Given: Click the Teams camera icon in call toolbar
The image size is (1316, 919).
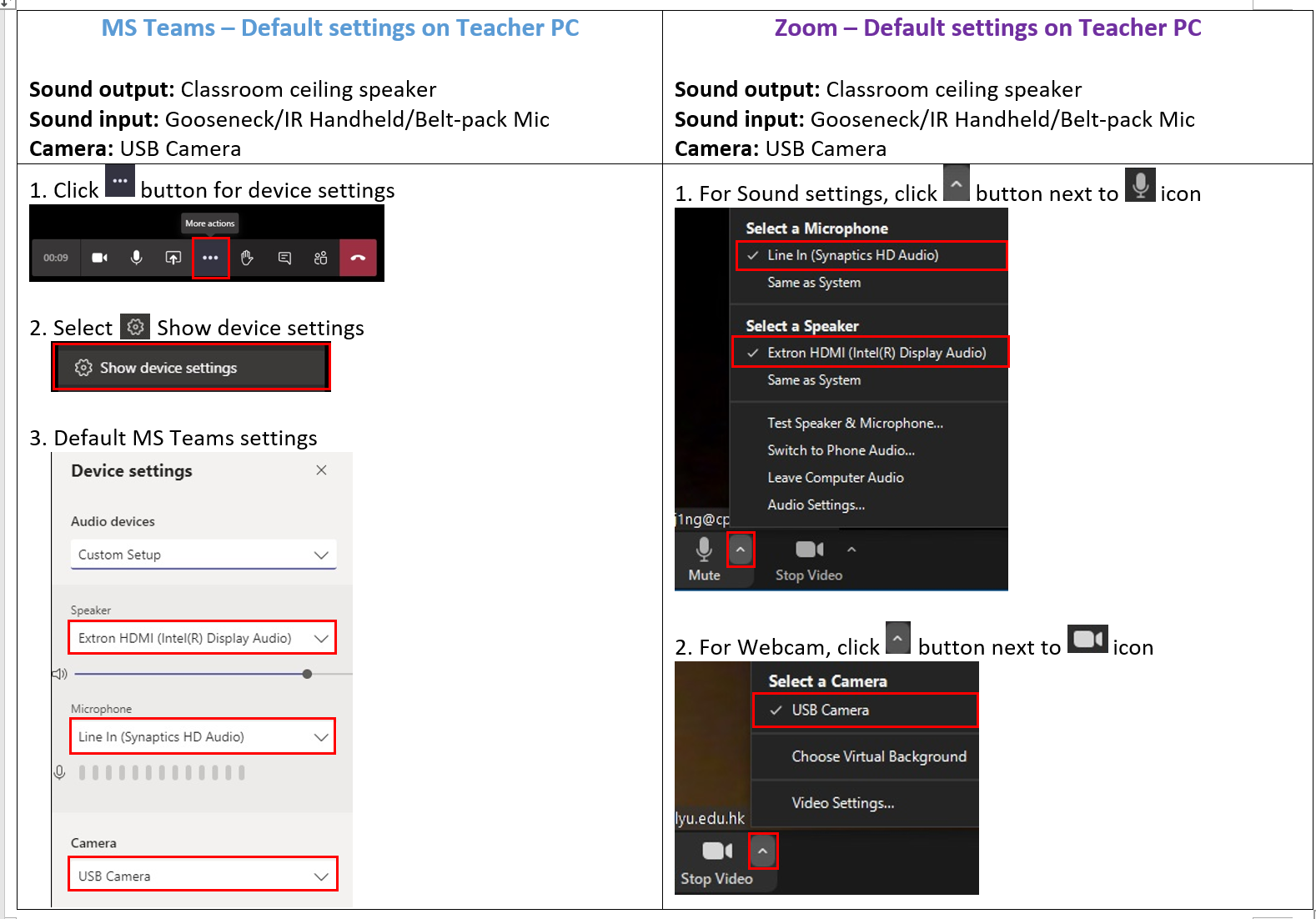Looking at the screenshot, I should pos(99,258).
